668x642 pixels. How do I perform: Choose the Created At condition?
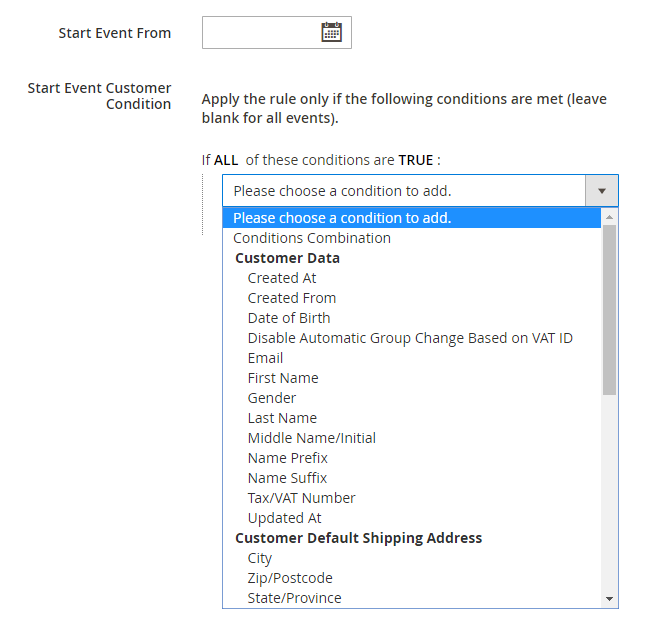[282, 278]
